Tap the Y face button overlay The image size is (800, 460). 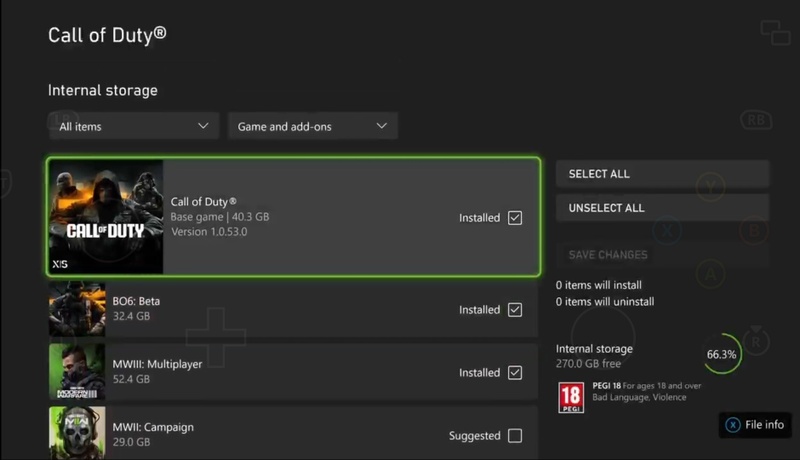point(711,187)
